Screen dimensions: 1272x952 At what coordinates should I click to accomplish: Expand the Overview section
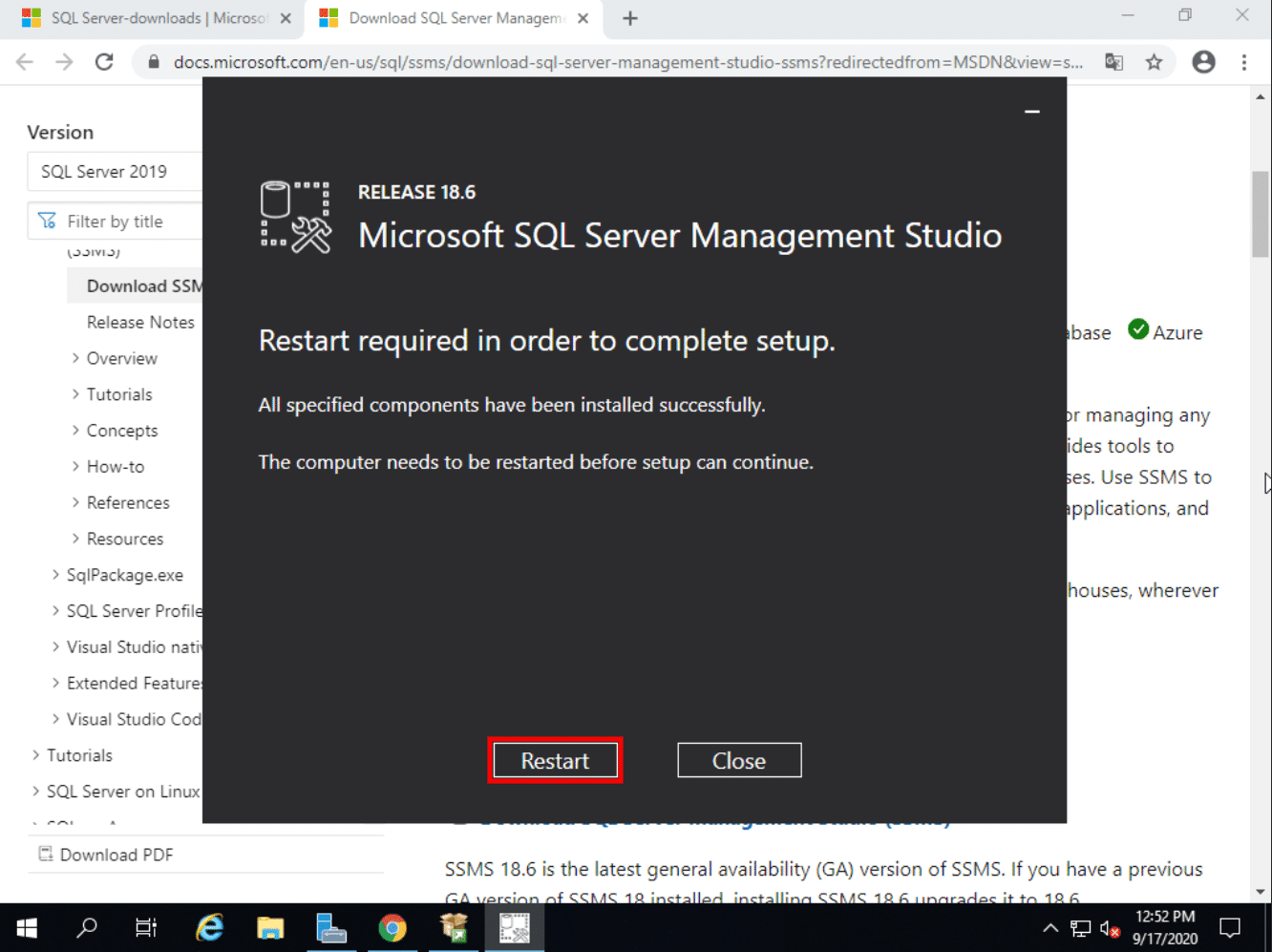75,358
